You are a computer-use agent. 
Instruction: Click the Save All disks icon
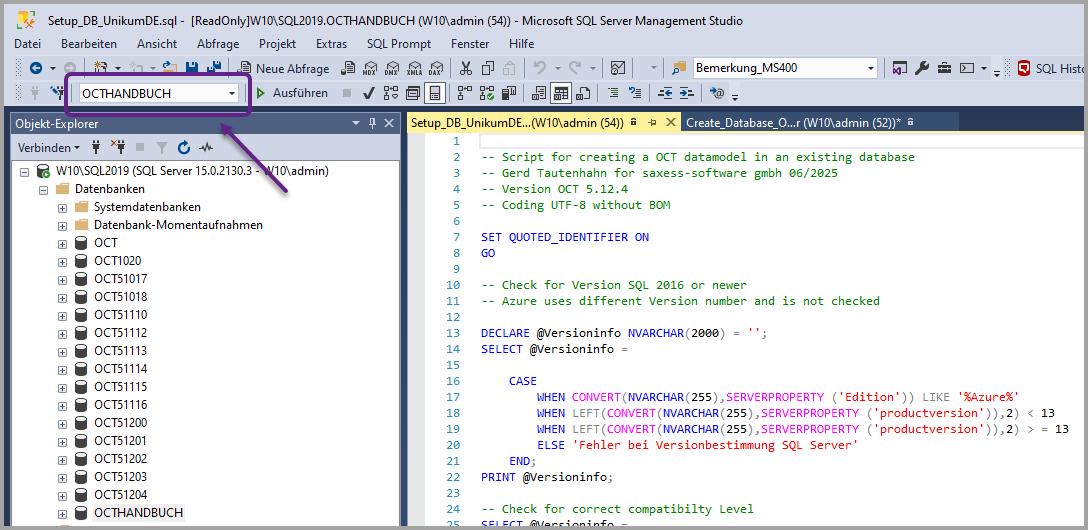pyautogui.click(x=212, y=68)
